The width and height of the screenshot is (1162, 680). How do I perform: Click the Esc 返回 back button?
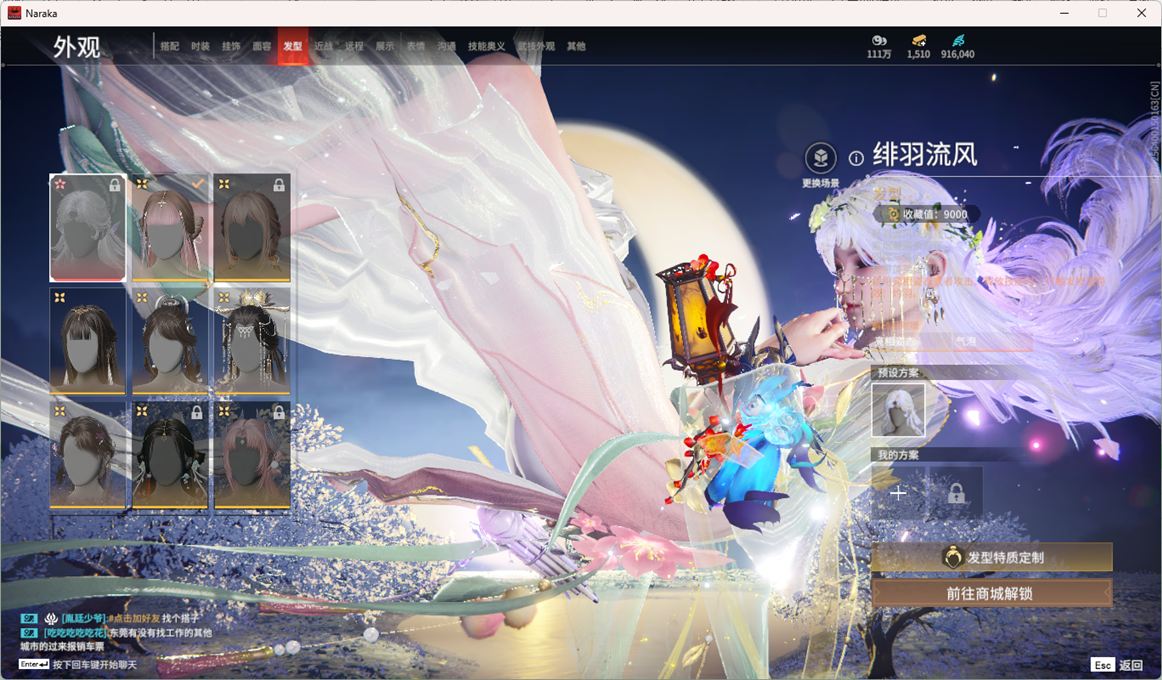point(1116,665)
